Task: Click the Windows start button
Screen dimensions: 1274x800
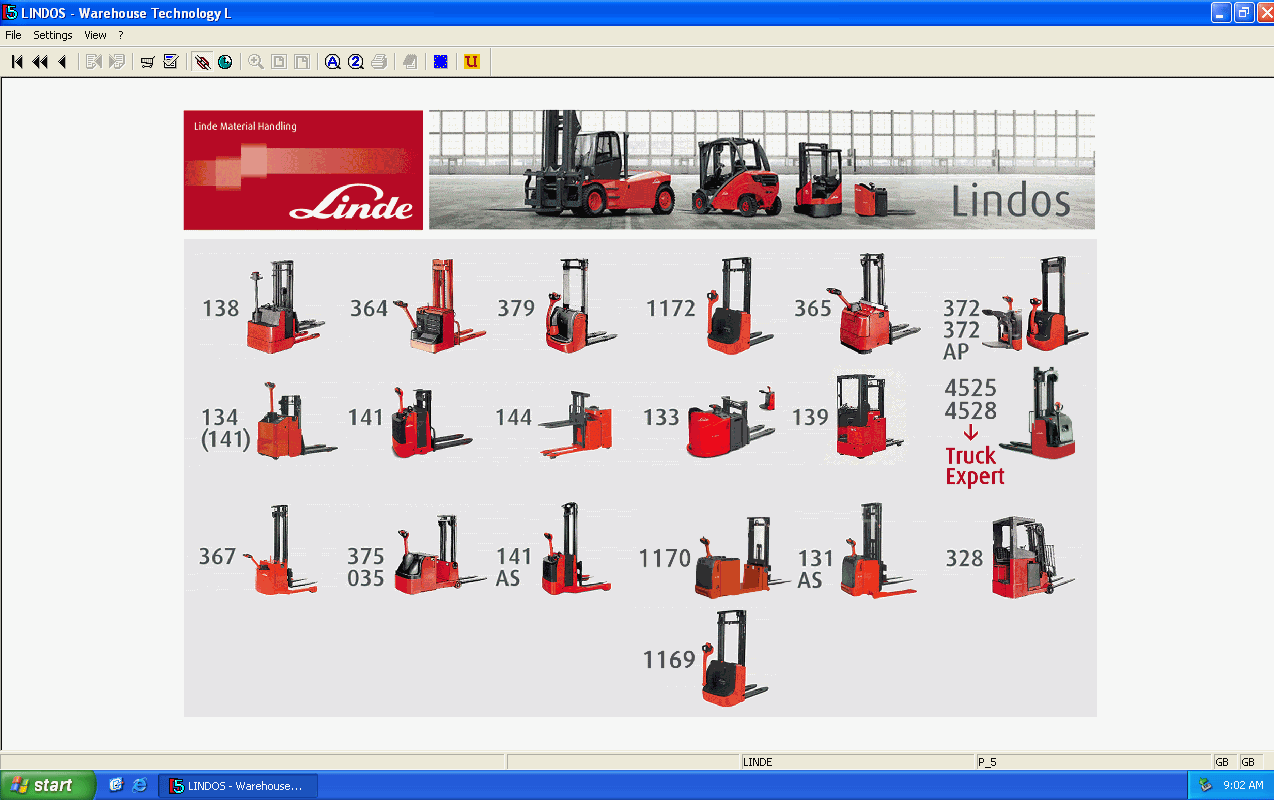Action: [x=46, y=785]
